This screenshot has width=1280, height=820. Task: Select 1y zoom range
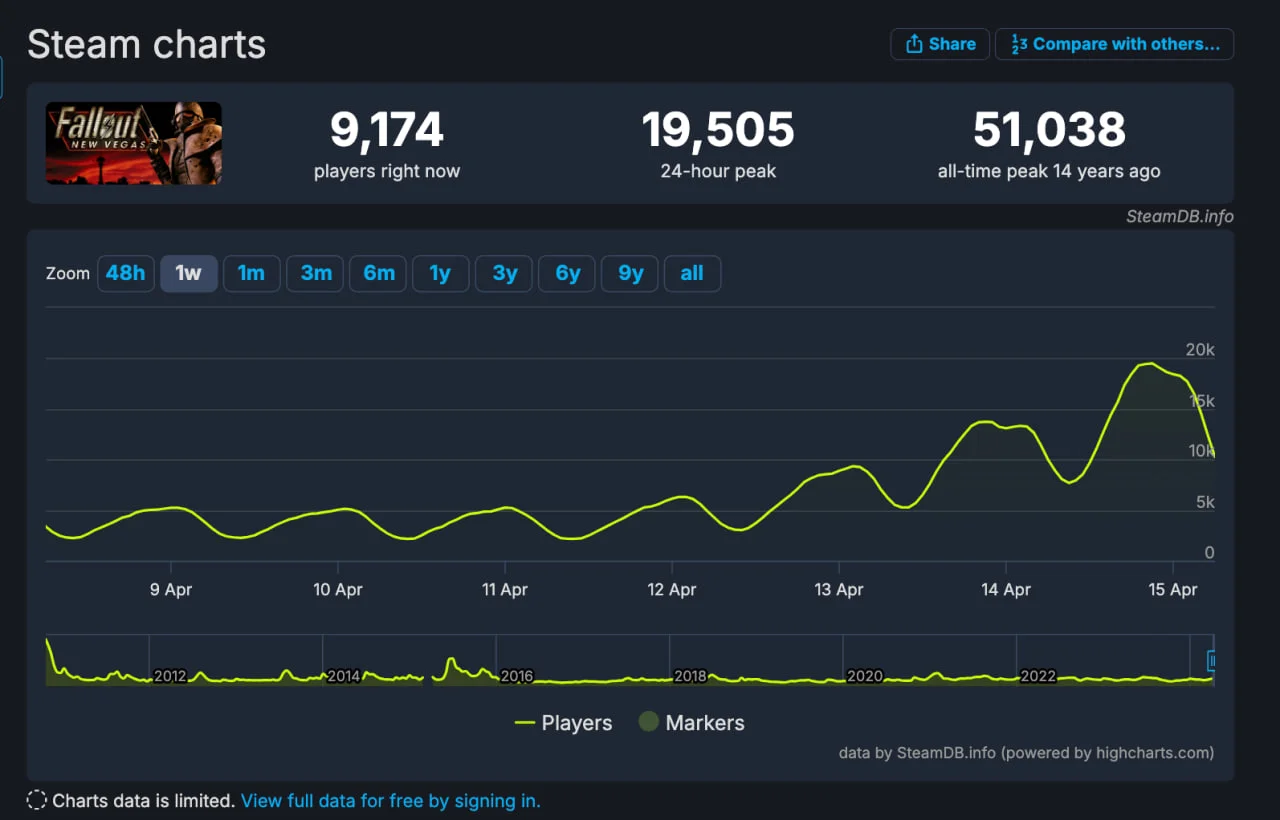(440, 273)
